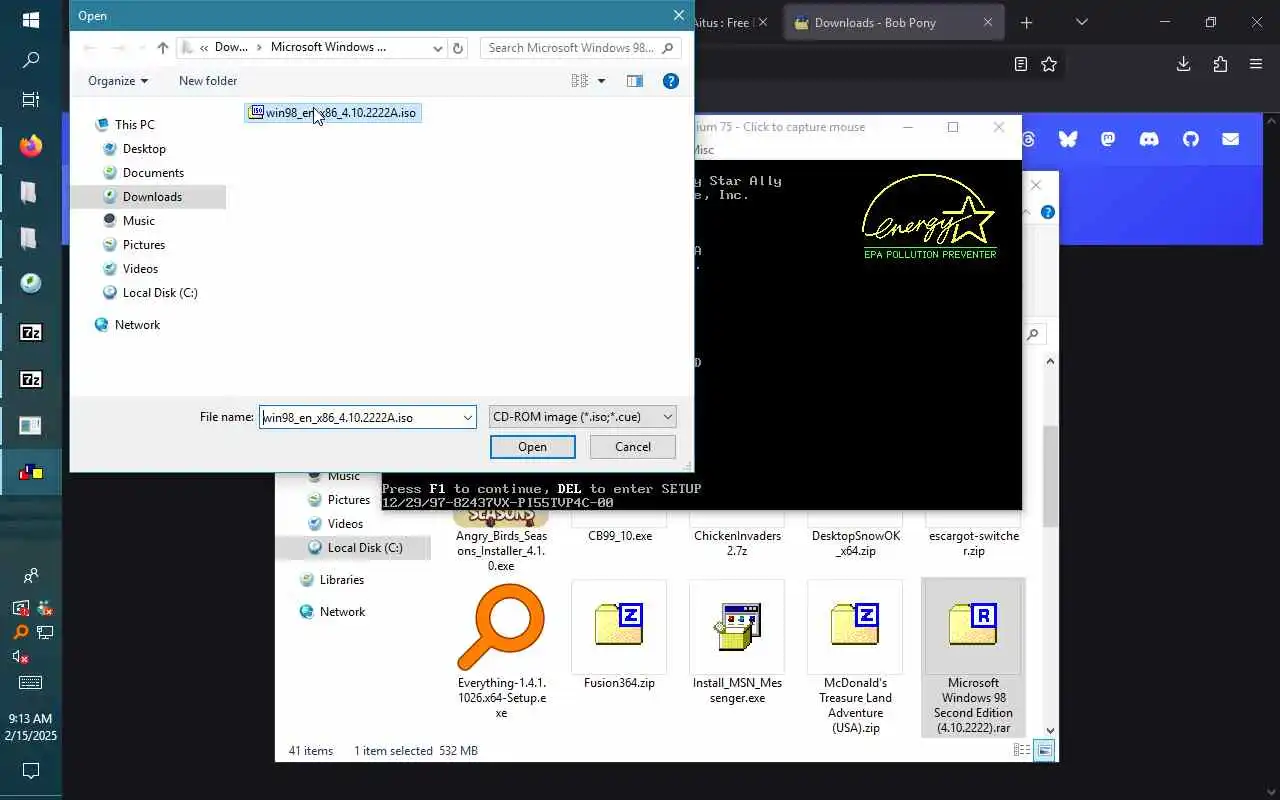Select Network in Open dialog tree
Image resolution: width=1280 pixels, height=800 pixels.
[137, 325]
